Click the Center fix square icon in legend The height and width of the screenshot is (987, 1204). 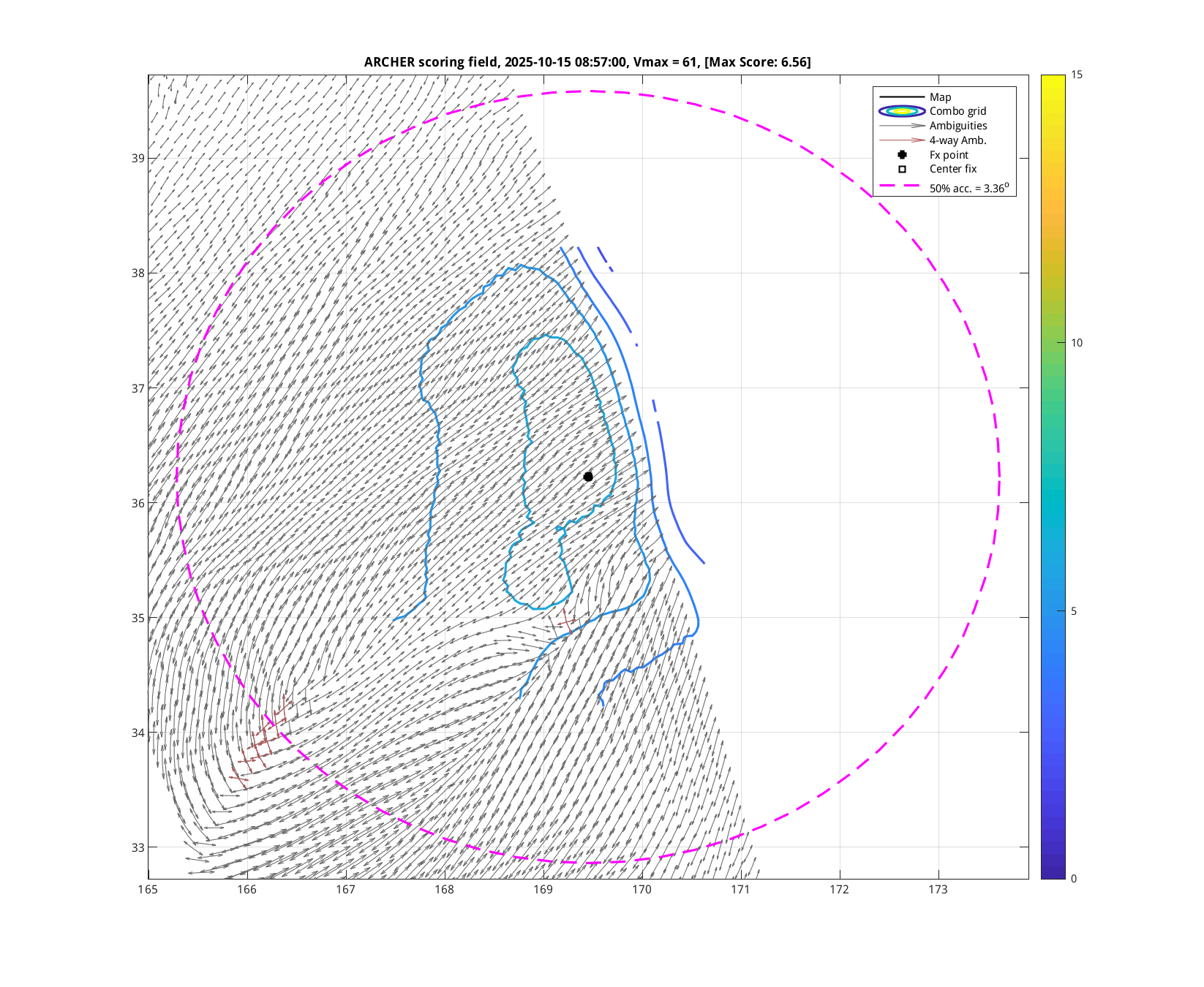902,169
